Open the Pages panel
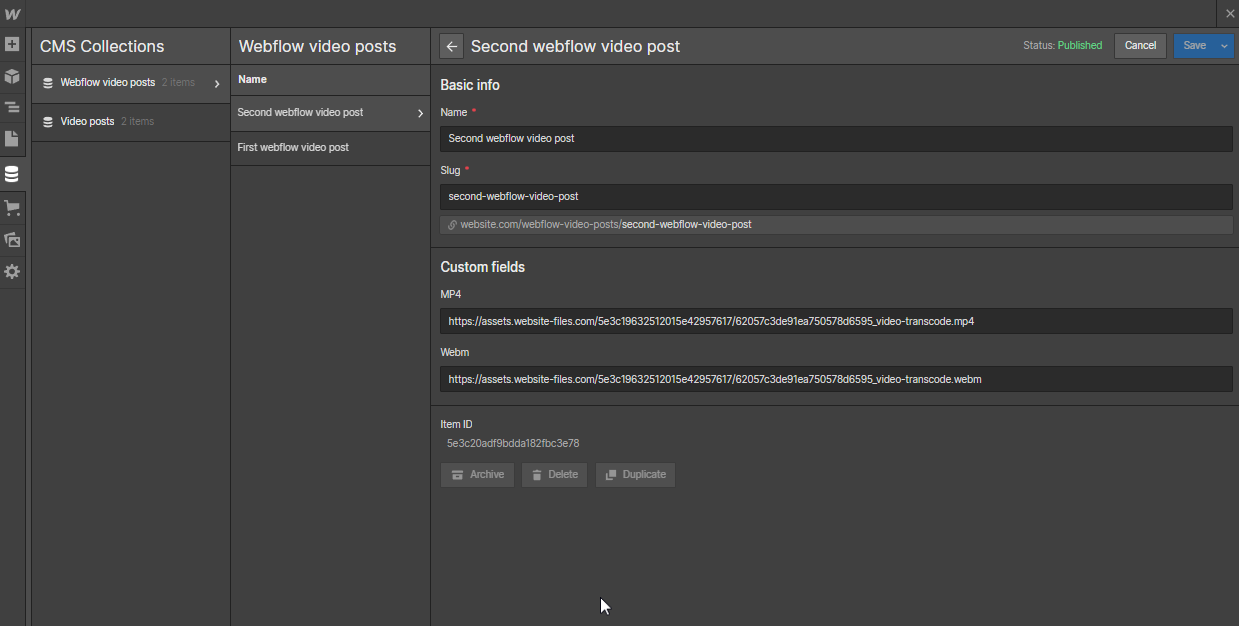1239x626 pixels. [x=13, y=139]
